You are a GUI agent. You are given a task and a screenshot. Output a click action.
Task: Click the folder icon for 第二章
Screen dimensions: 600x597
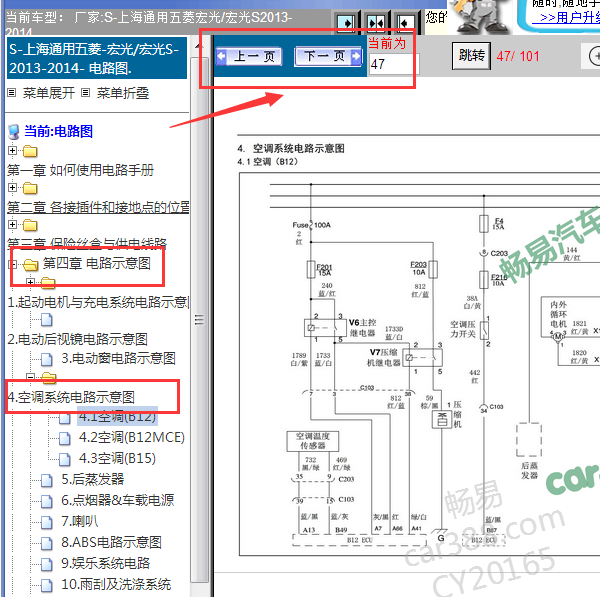tap(30, 188)
